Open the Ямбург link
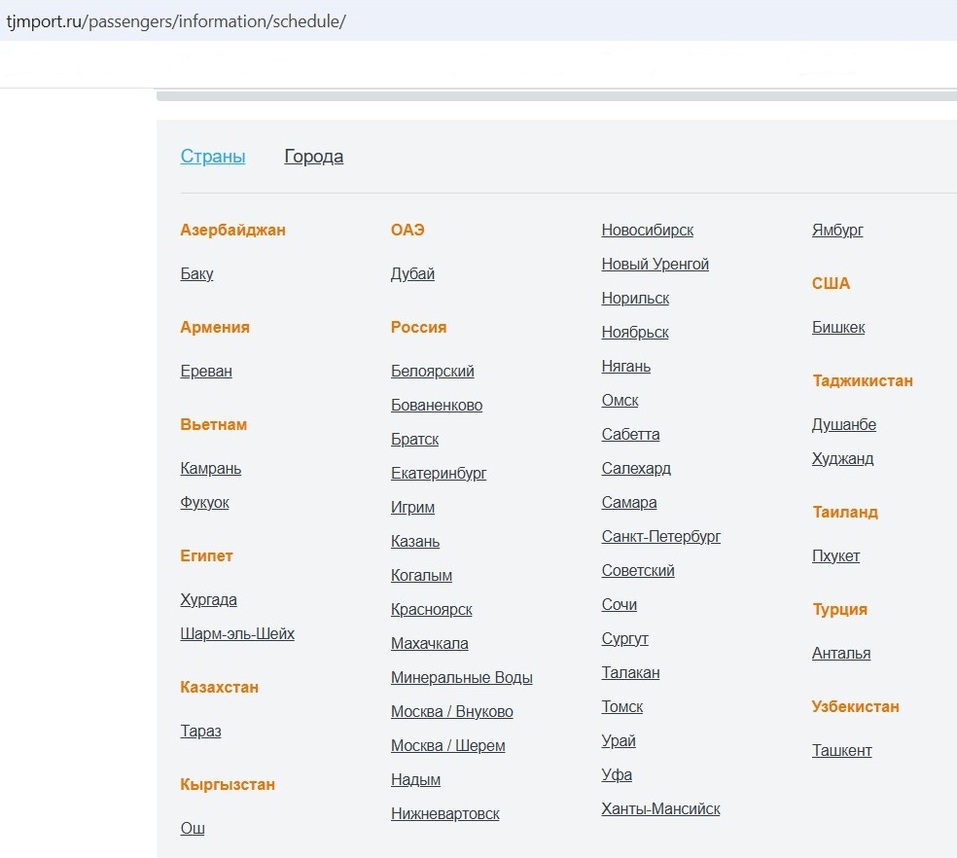Viewport: 957px width, 858px height. coord(837,230)
